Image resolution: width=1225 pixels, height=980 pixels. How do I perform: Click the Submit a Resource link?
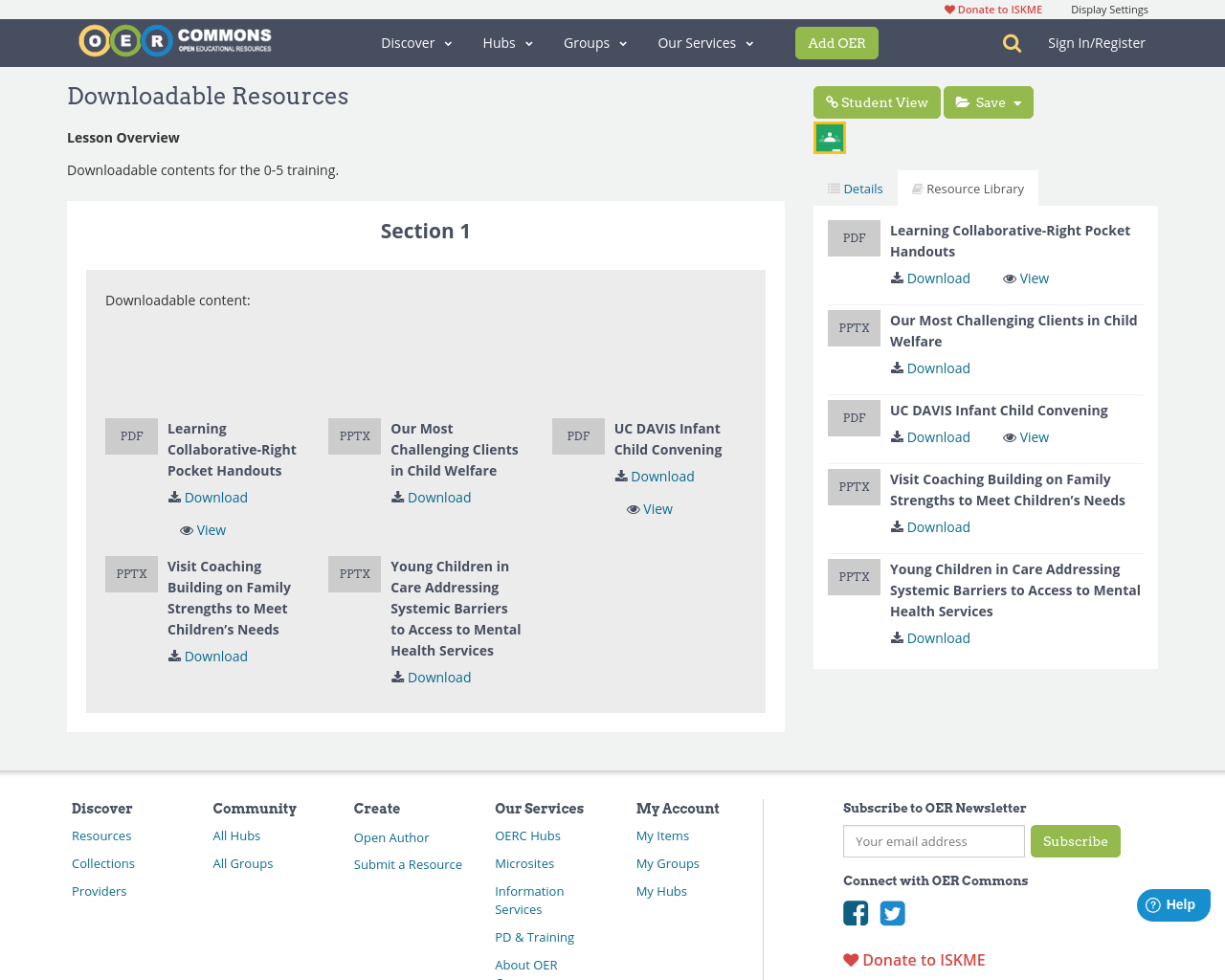408,863
